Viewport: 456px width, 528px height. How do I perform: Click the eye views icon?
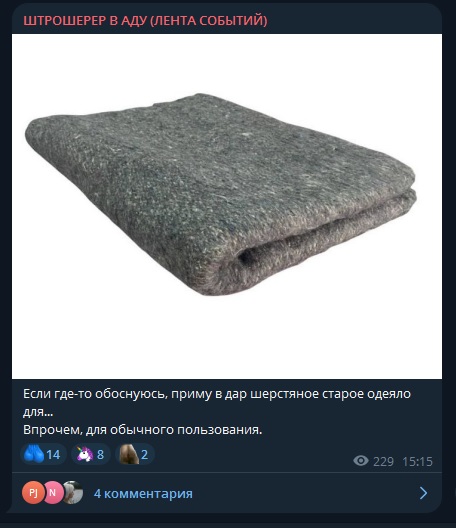pyautogui.click(x=361, y=461)
